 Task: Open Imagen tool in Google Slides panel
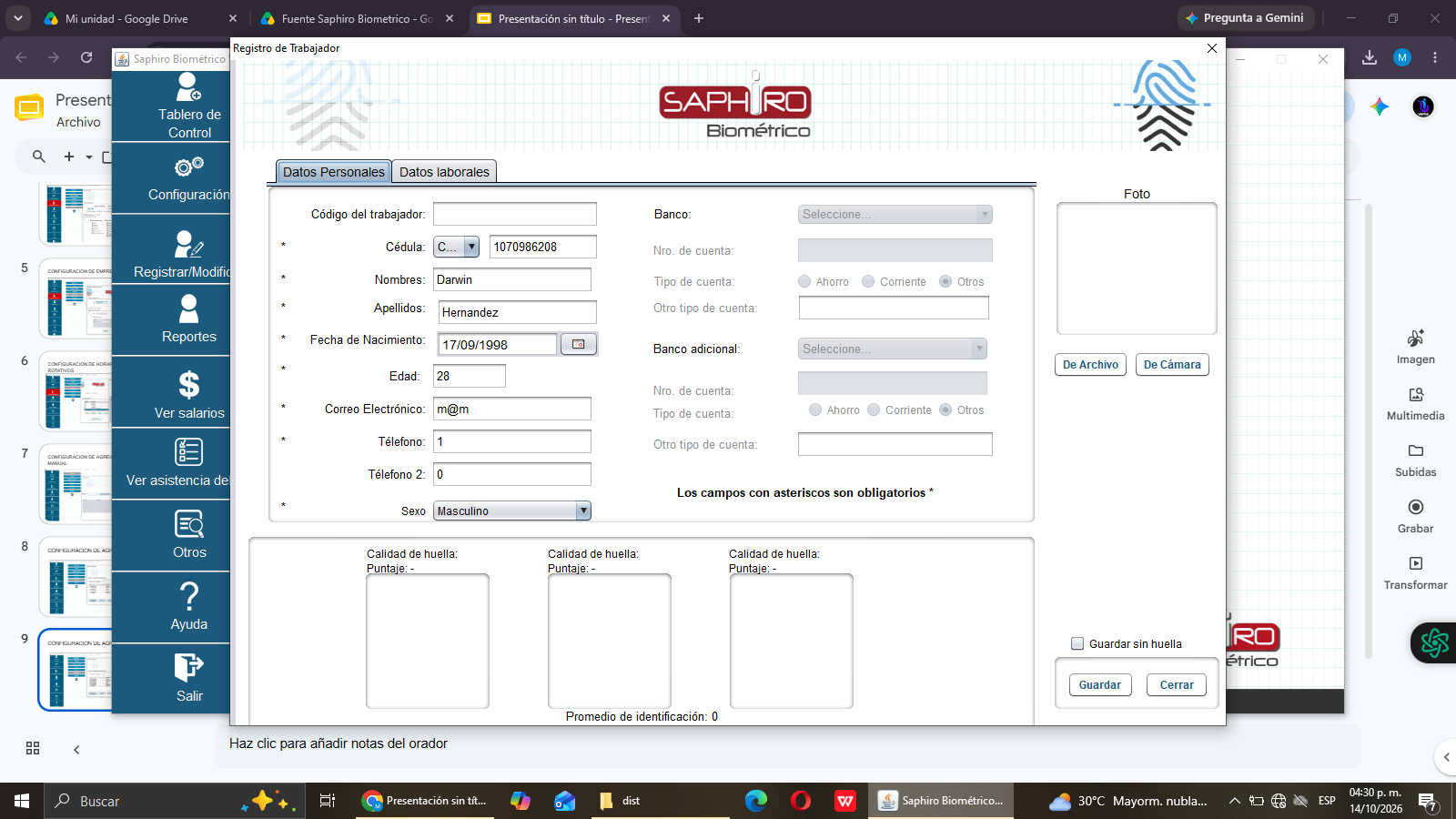click(x=1416, y=347)
